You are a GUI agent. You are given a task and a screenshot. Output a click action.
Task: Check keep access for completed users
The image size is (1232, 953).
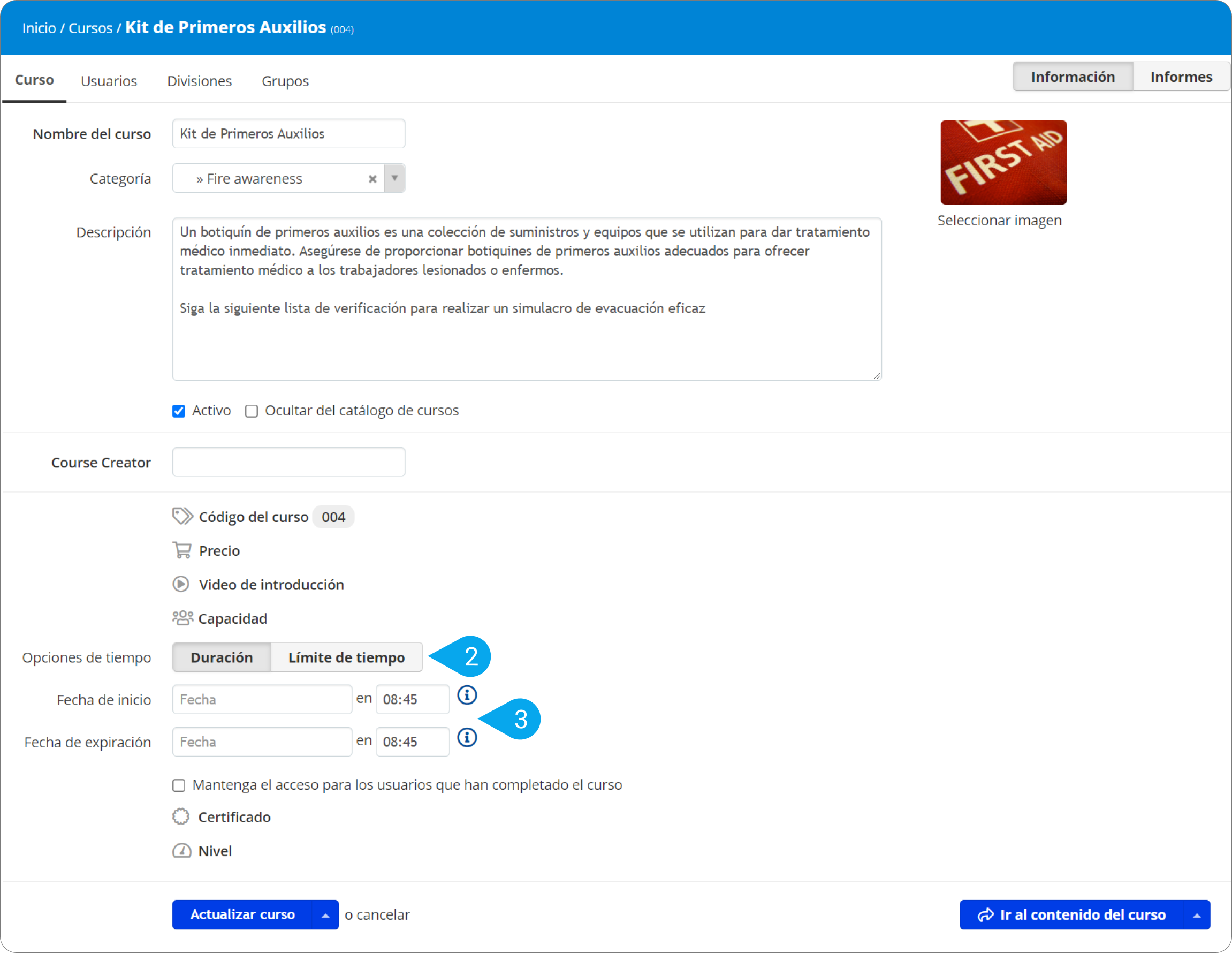pyautogui.click(x=179, y=785)
